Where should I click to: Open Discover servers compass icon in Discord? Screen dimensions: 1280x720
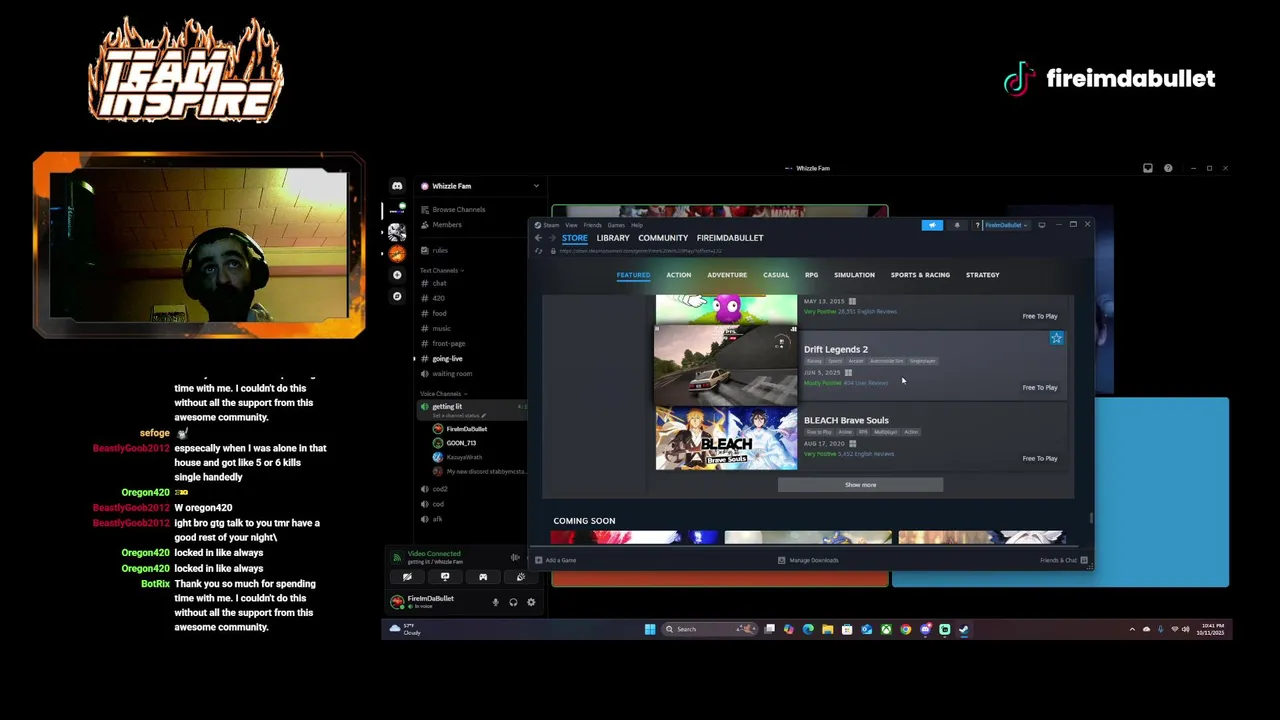397,296
